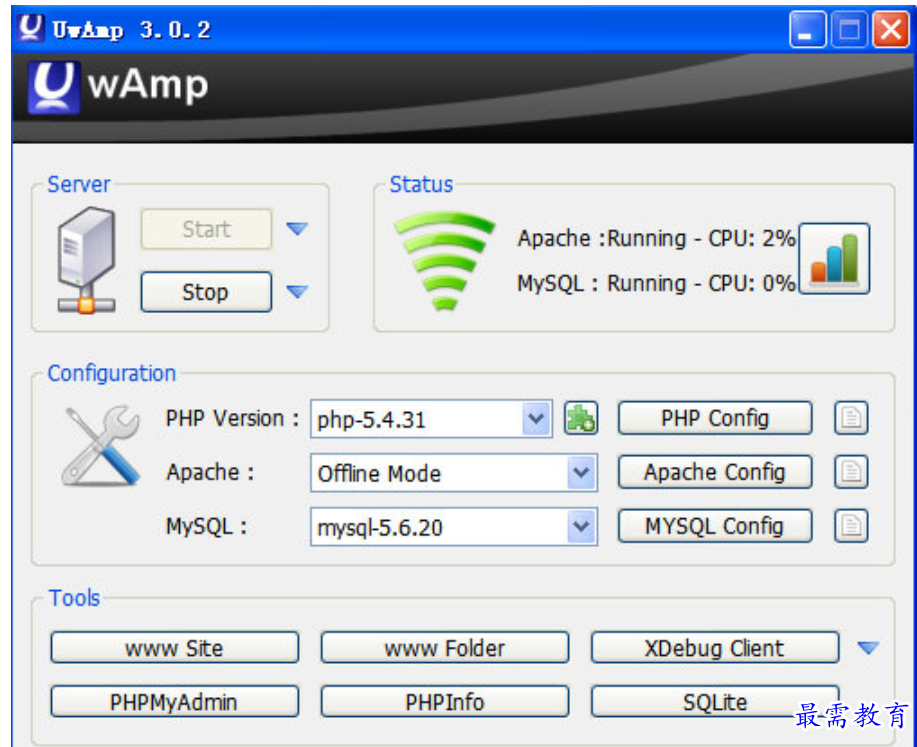Click the CPU statistics bar chart icon
The image size is (917, 747).
coord(834,258)
